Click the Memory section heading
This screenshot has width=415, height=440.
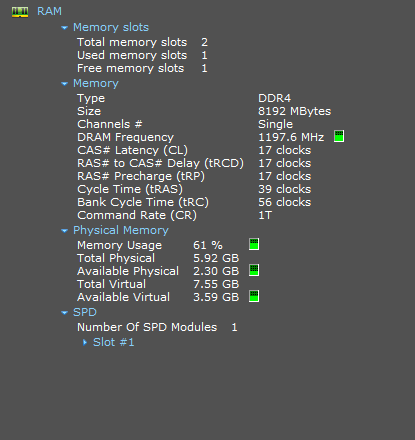(96, 83)
